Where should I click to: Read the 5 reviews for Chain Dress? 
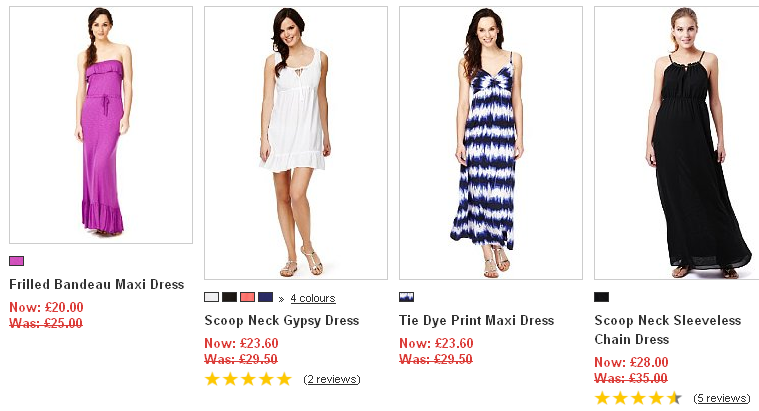coord(721,398)
